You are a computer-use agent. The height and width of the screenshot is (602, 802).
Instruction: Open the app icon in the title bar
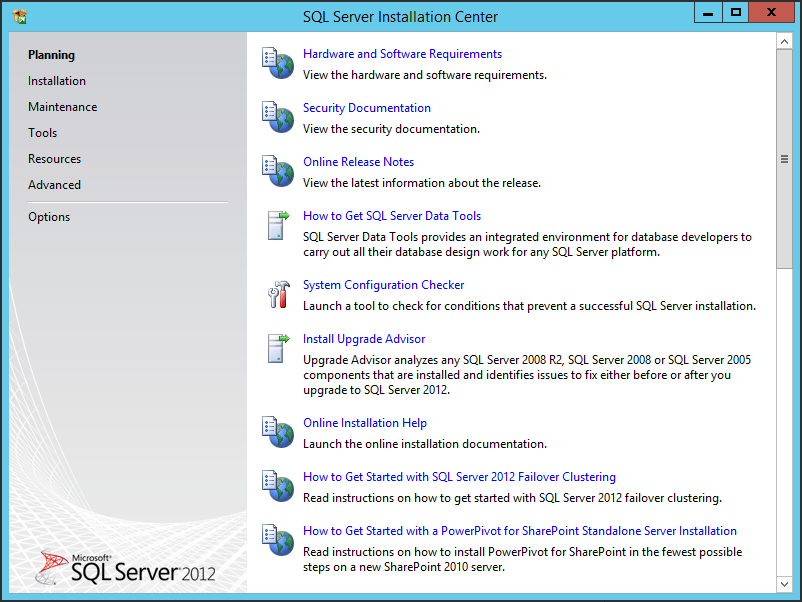20,16
